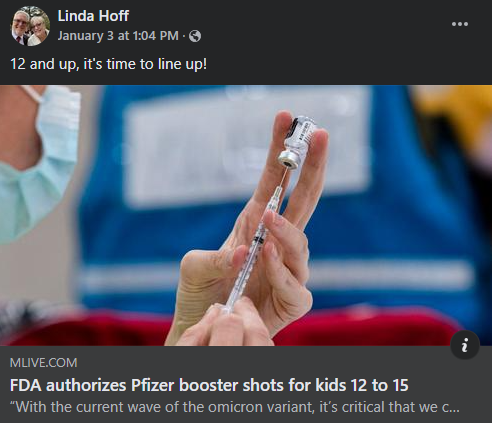Open the three-dots post options menu
The image size is (492, 423).
pos(460,24)
